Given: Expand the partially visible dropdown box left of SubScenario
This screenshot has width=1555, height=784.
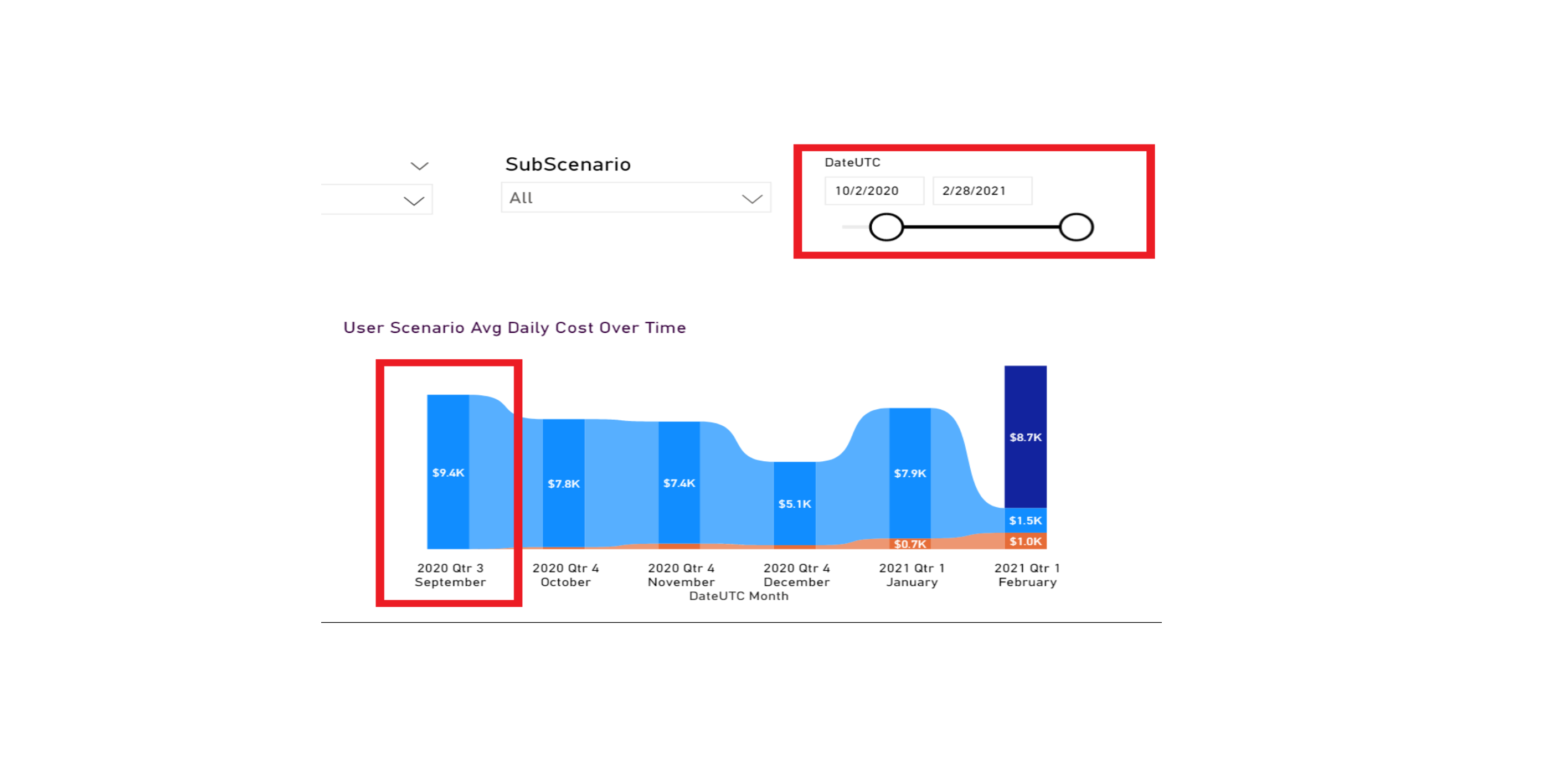Looking at the screenshot, I should click(377, 200).
